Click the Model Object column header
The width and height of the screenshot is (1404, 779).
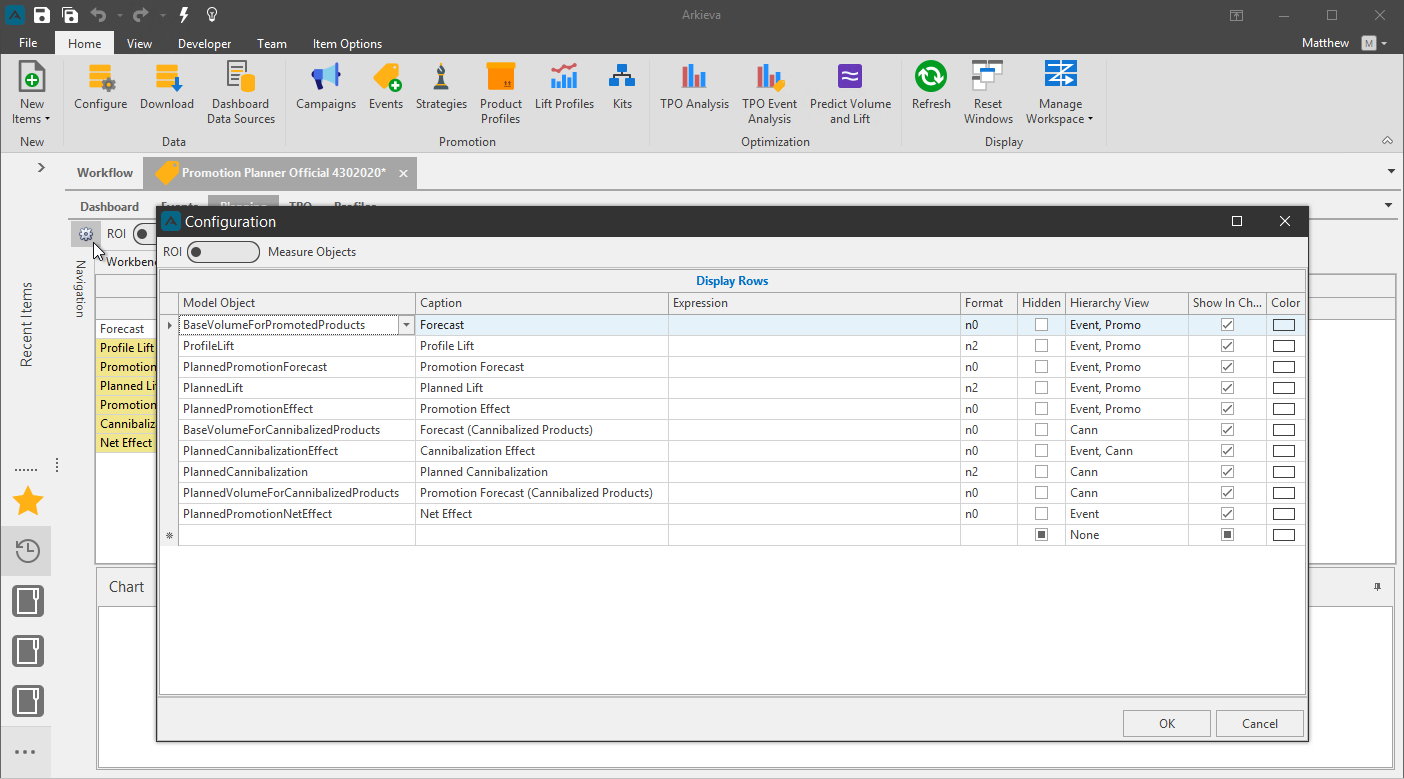(297, 303)
